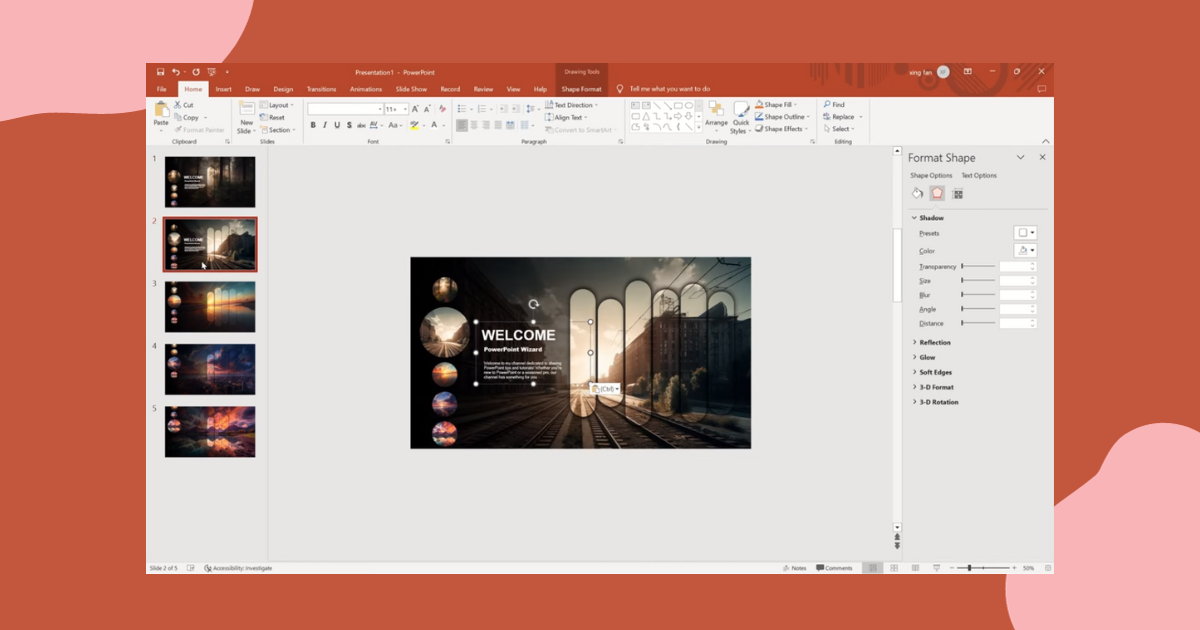Expand the Soft Edges section

coord(932,372)
